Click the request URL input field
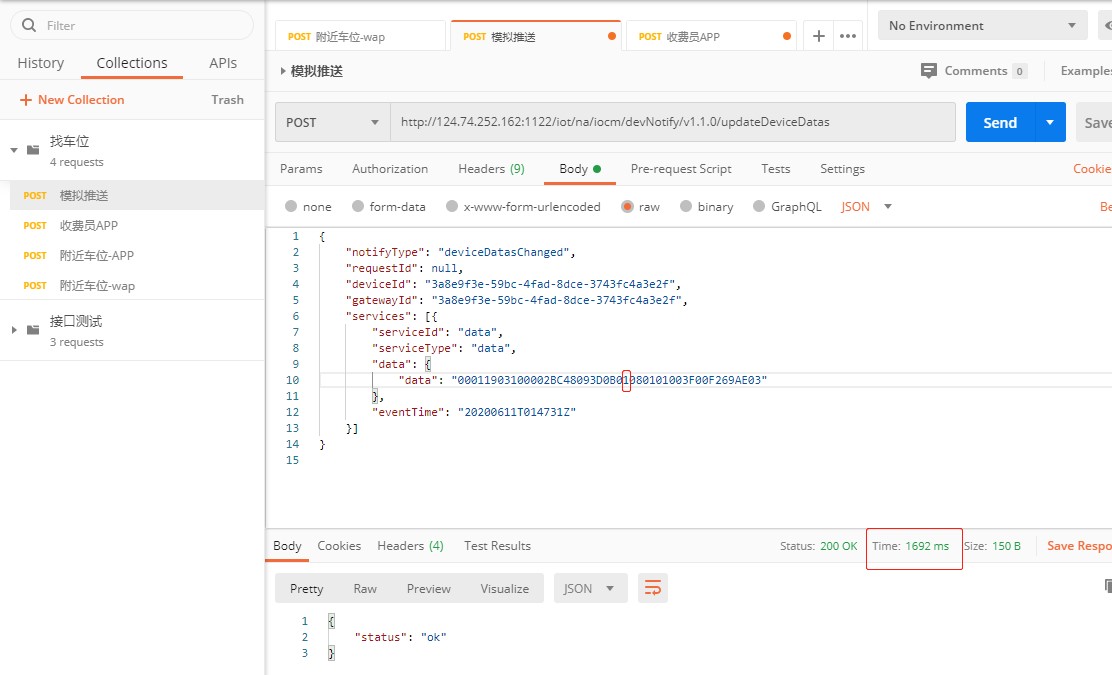 672,122
